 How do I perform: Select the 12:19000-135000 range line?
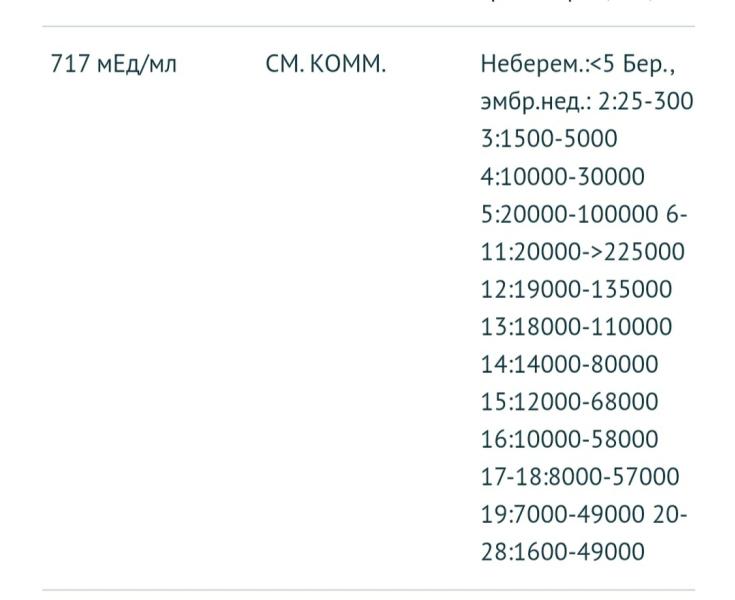pos(576,289)
